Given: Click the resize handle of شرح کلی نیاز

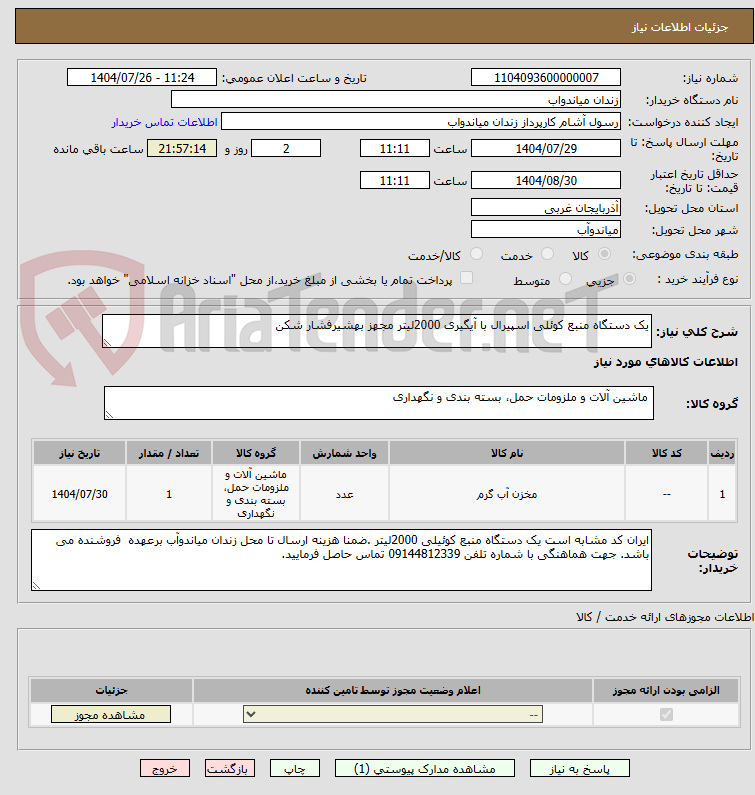Looking at the screenshot, I should pos(107,343).
